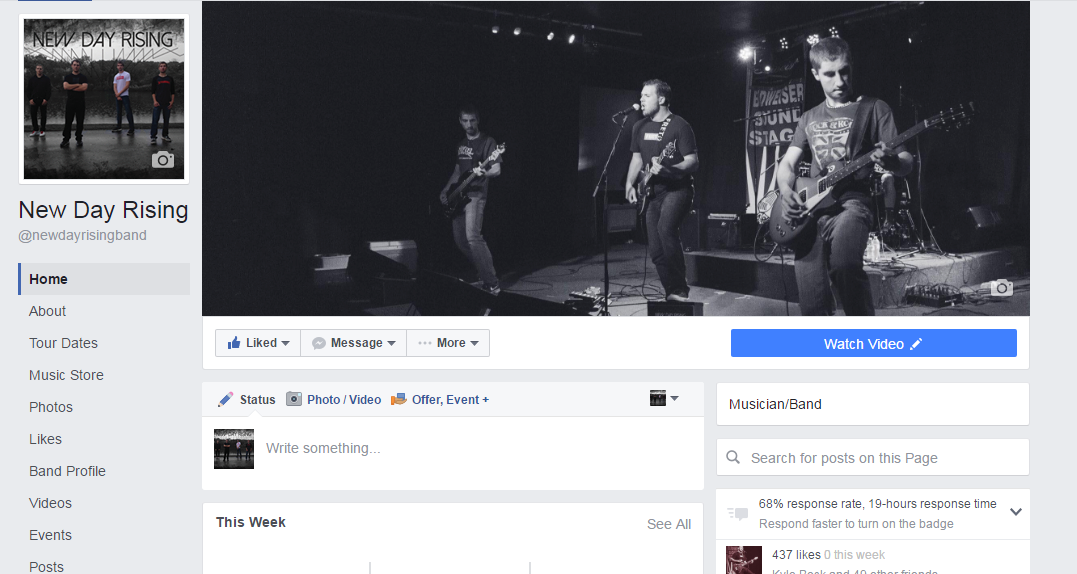
Task: Click the Offer, Event + megaphone icon
Action: (398, 400)
